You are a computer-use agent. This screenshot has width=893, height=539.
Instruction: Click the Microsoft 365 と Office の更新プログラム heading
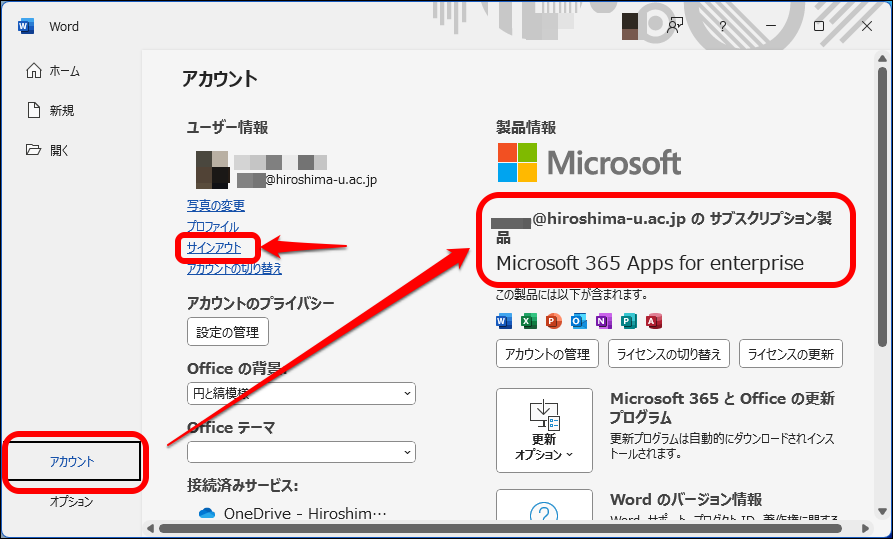click(x=722, y=408)
